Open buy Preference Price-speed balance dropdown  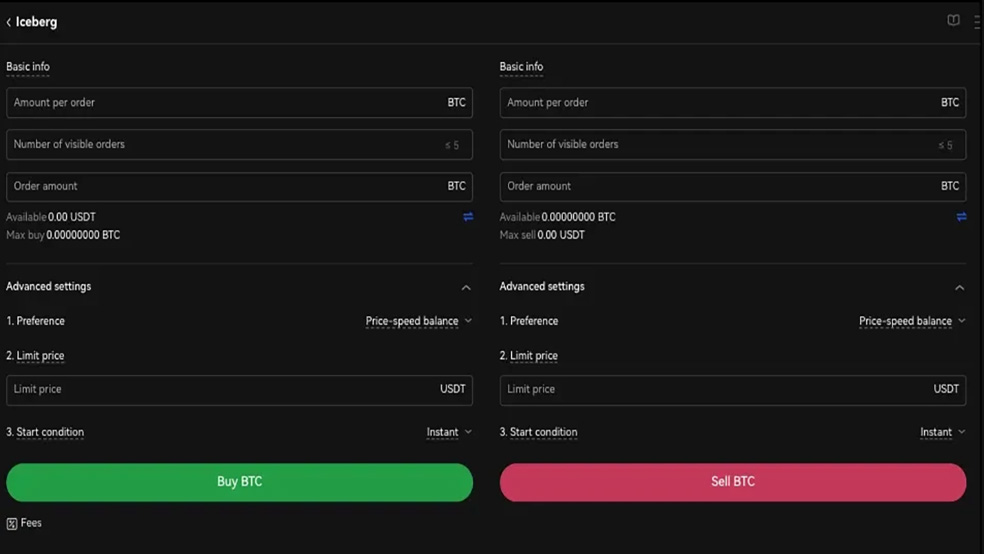419,321
